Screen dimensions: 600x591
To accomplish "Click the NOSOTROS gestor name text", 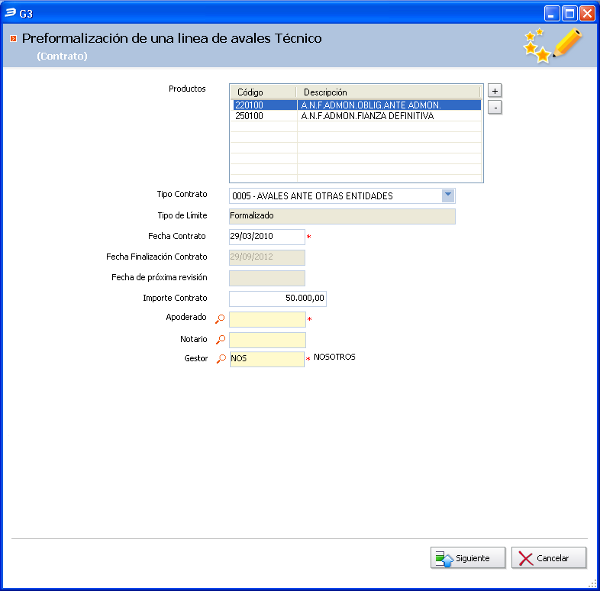I will pyautogui.click(x=334, y=357).
